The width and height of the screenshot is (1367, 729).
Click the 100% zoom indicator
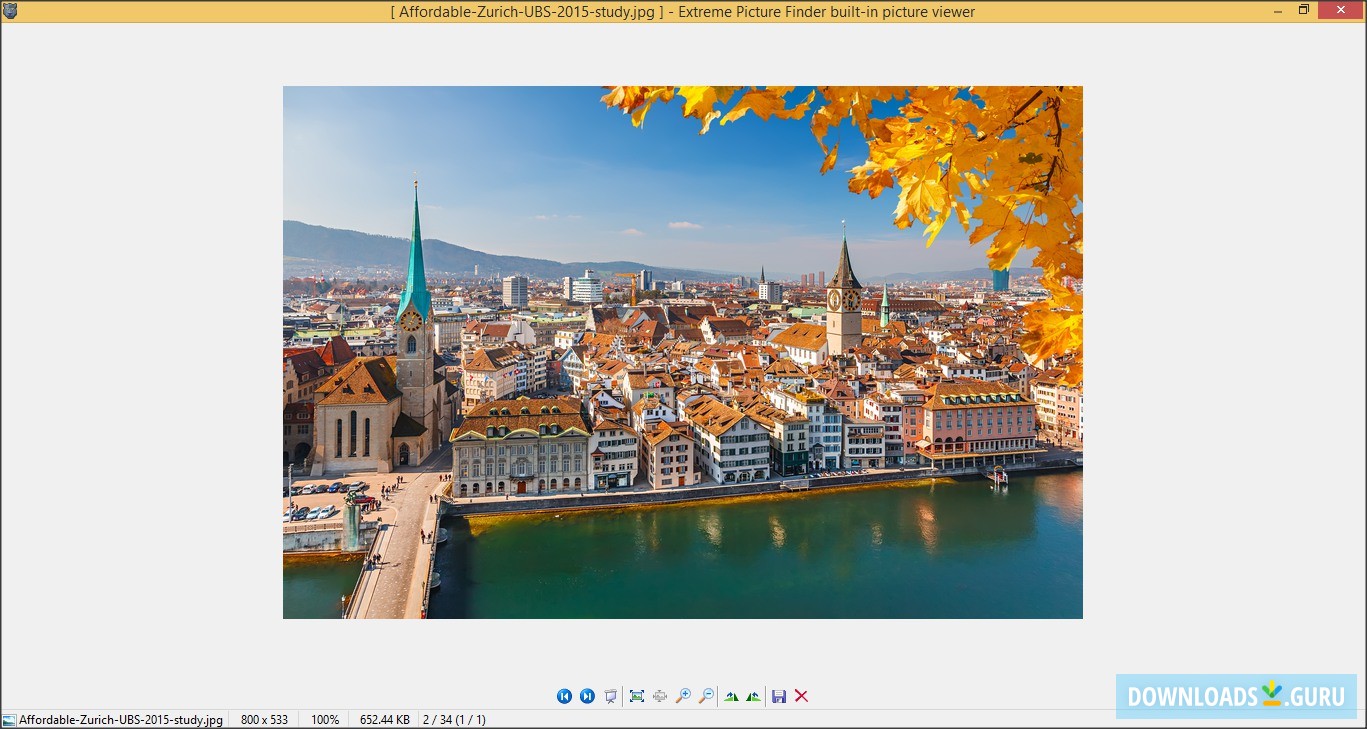324,719
